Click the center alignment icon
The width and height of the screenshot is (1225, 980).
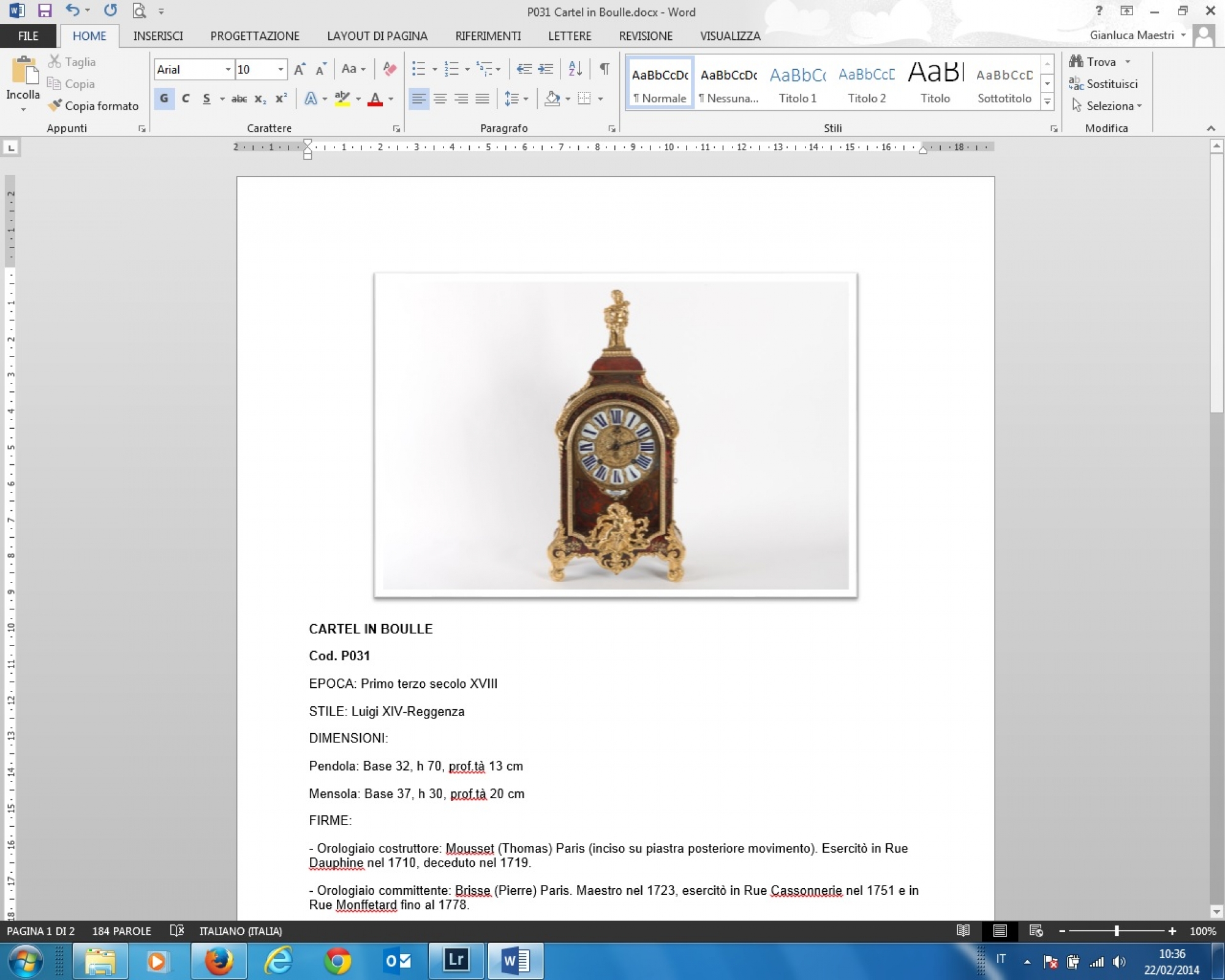click(x=440, y=99)
